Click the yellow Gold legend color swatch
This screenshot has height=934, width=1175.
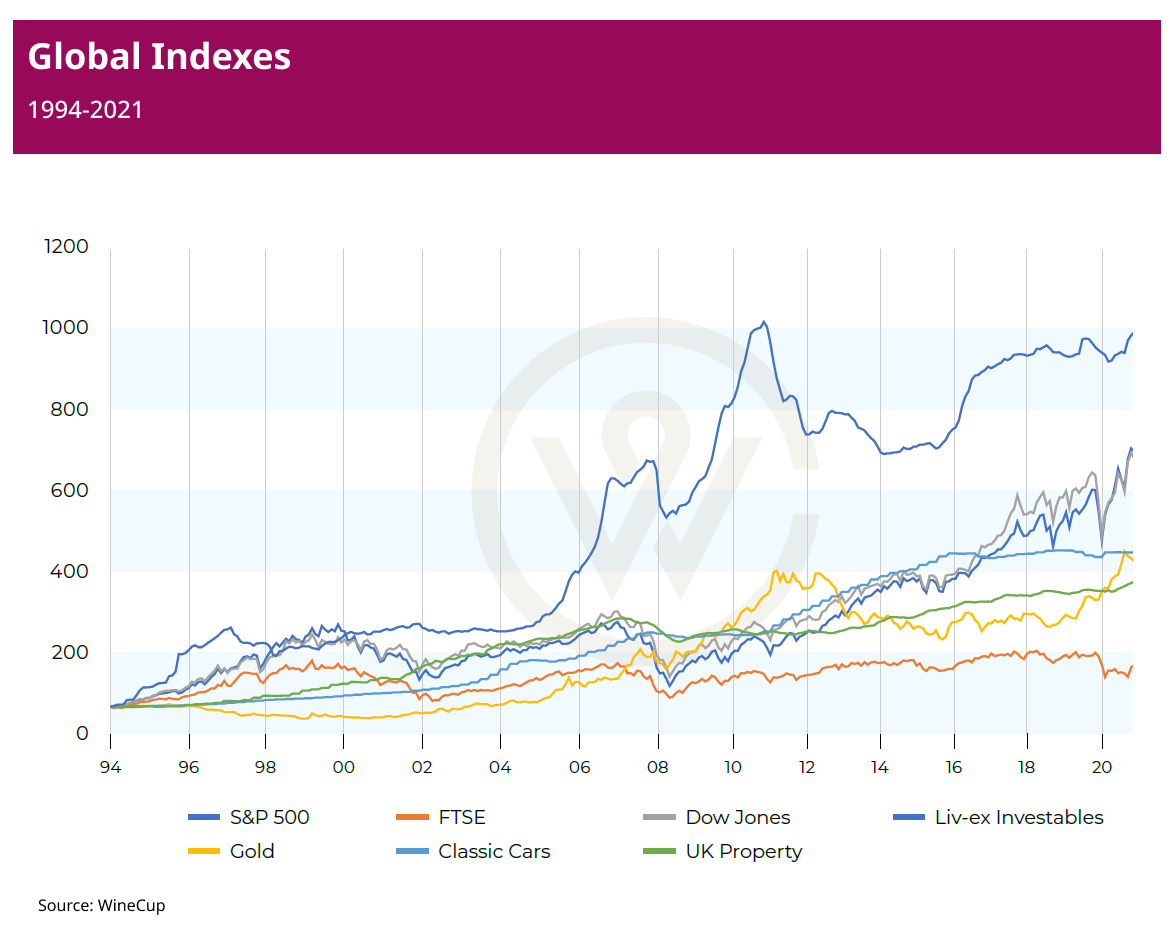[203, 852]
